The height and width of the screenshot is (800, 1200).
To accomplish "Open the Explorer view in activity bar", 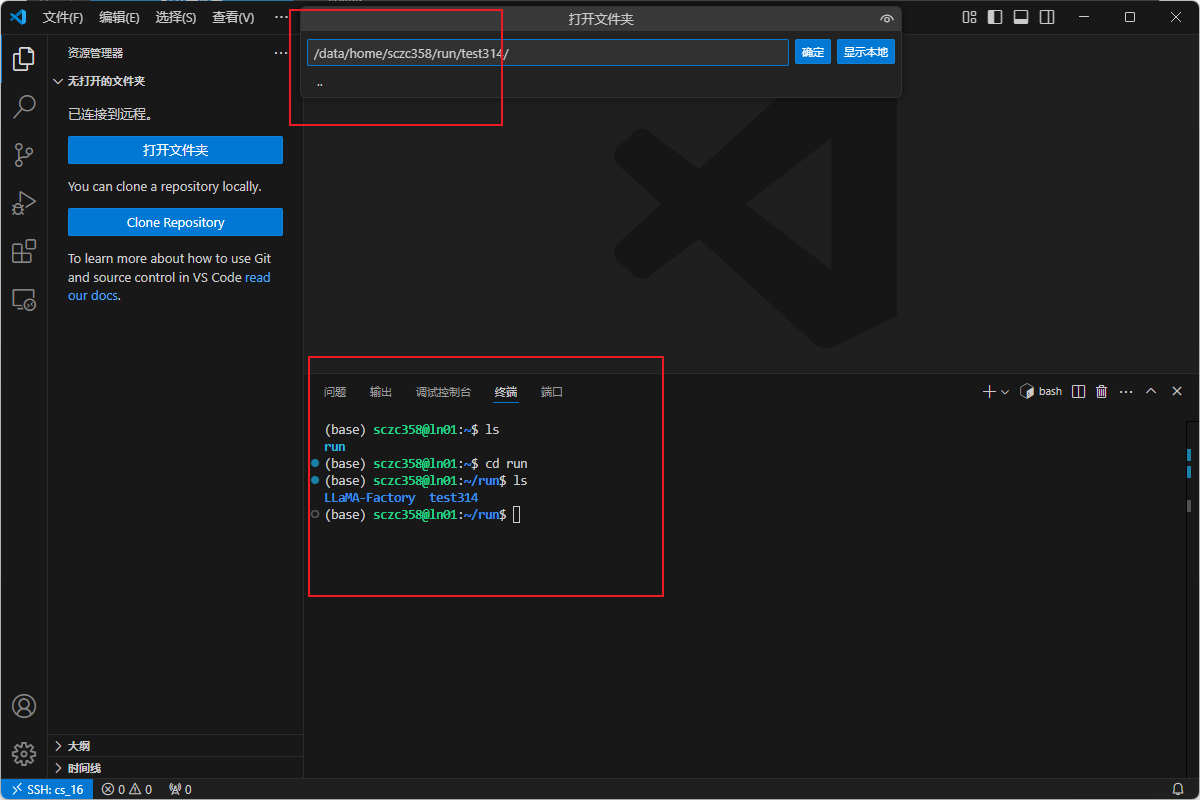I will coord(24,60).
